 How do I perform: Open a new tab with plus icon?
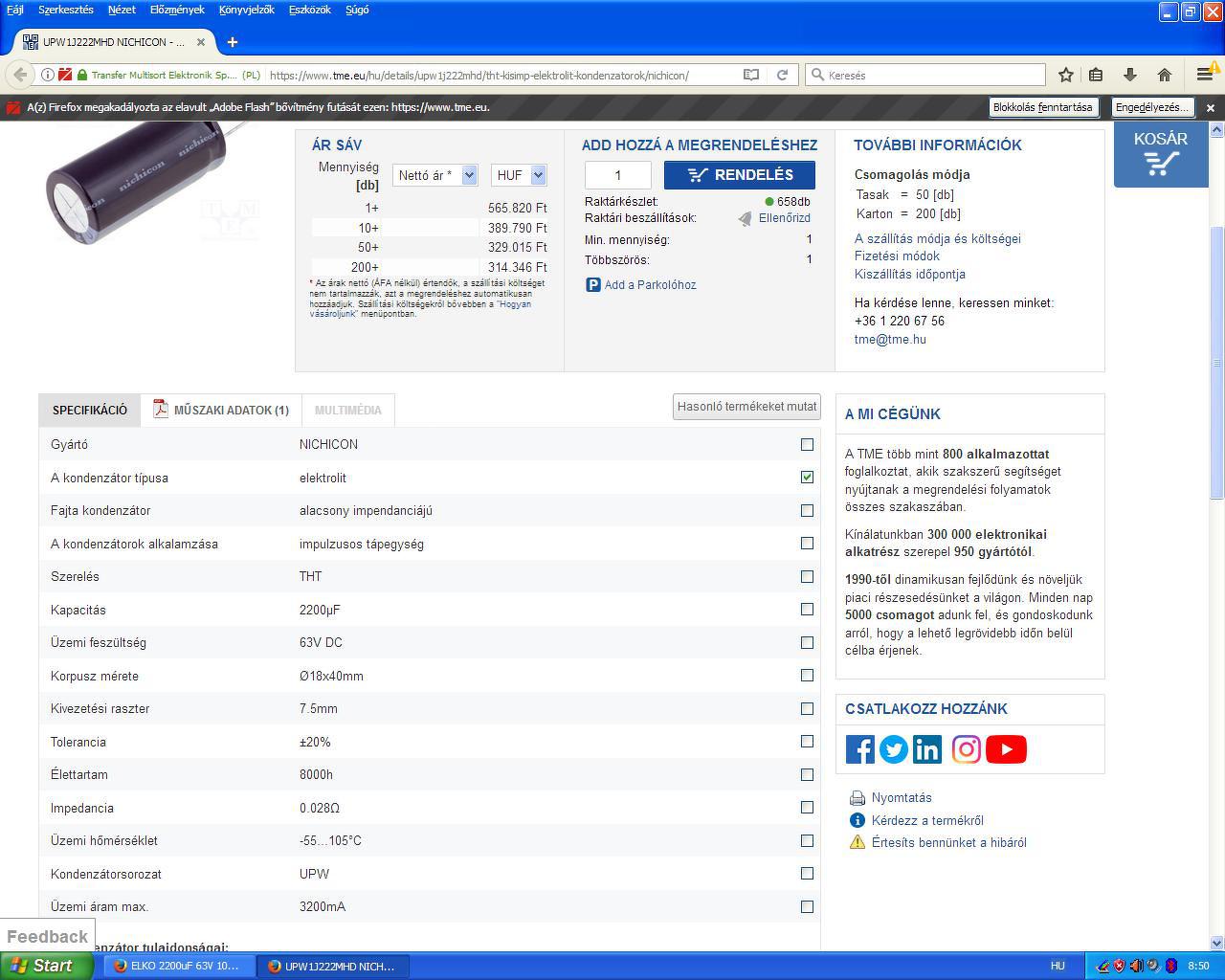click(x=232, y=42)
